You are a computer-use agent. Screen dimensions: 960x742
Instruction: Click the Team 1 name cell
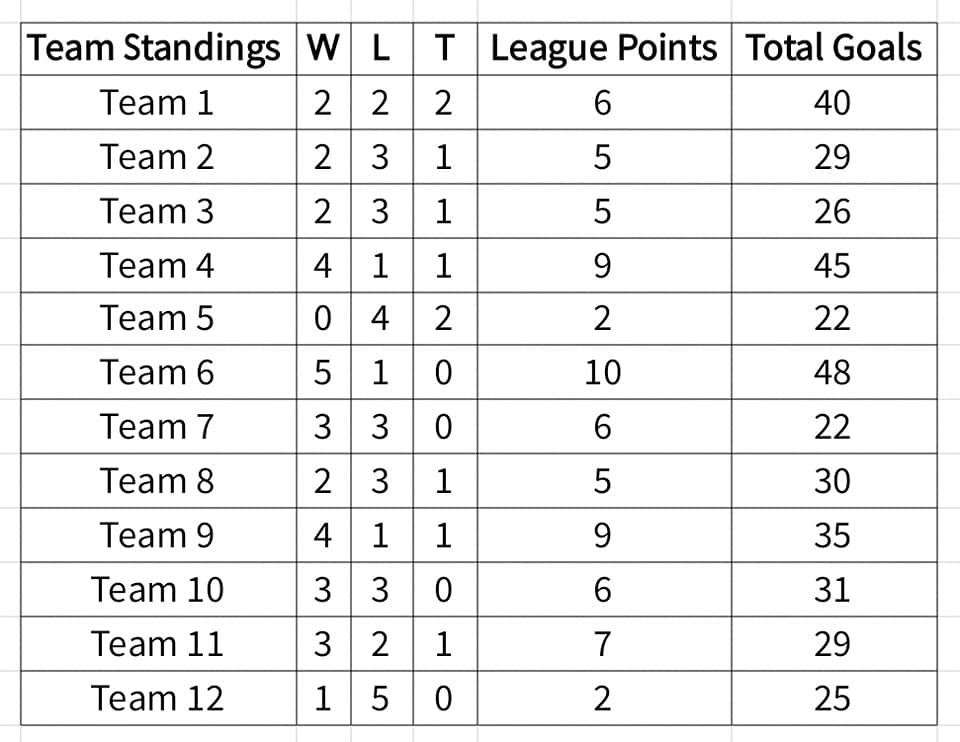(x=159, y=102)
